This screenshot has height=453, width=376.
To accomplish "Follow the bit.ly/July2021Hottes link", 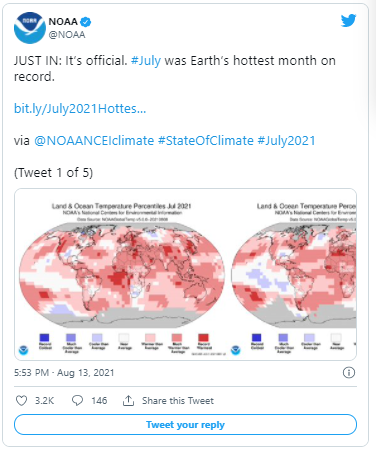I will click(80, 109).
